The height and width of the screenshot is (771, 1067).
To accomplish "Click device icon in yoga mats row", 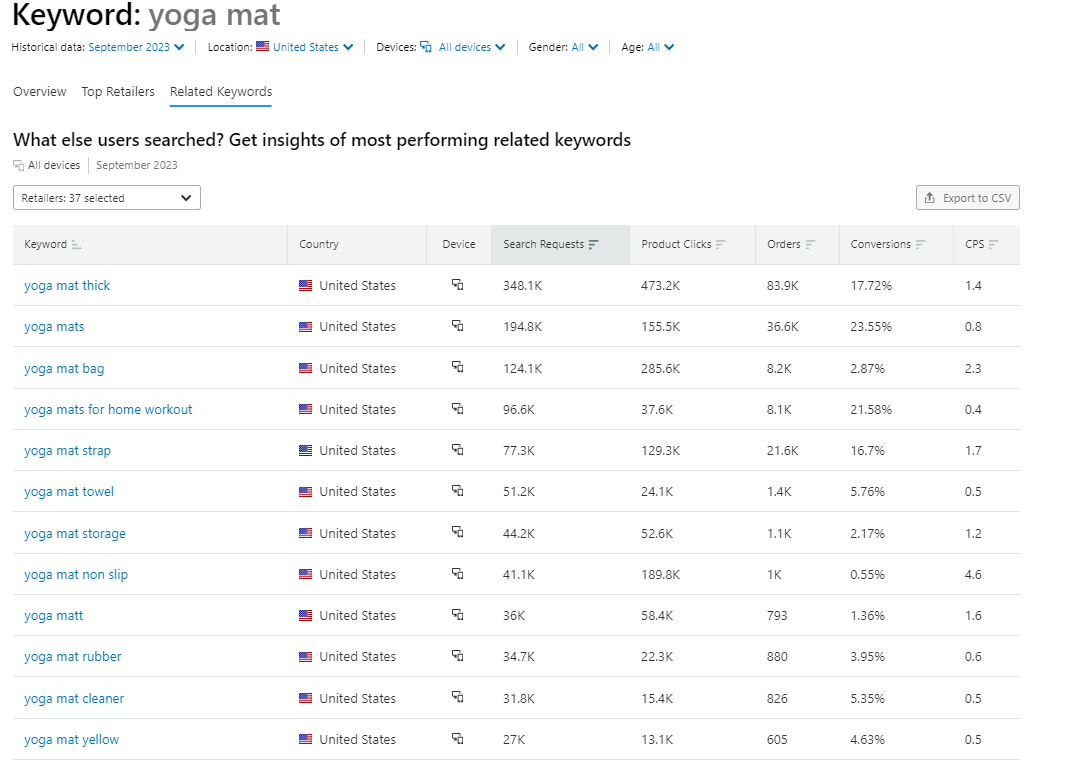I will point(458,326).
